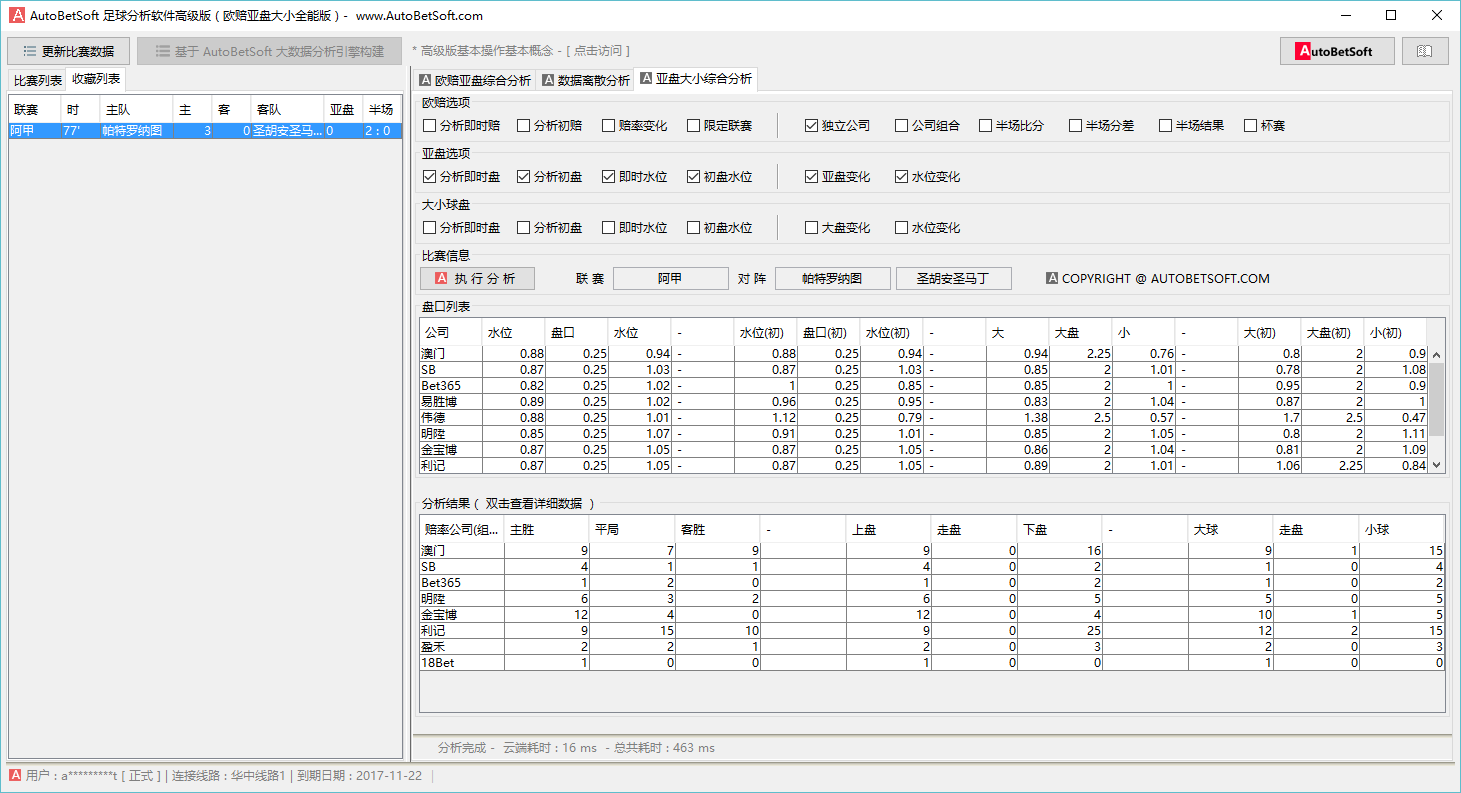Select 利记 row in 分析结果 table
The image size is (1461, 793).
pos(932,631)
